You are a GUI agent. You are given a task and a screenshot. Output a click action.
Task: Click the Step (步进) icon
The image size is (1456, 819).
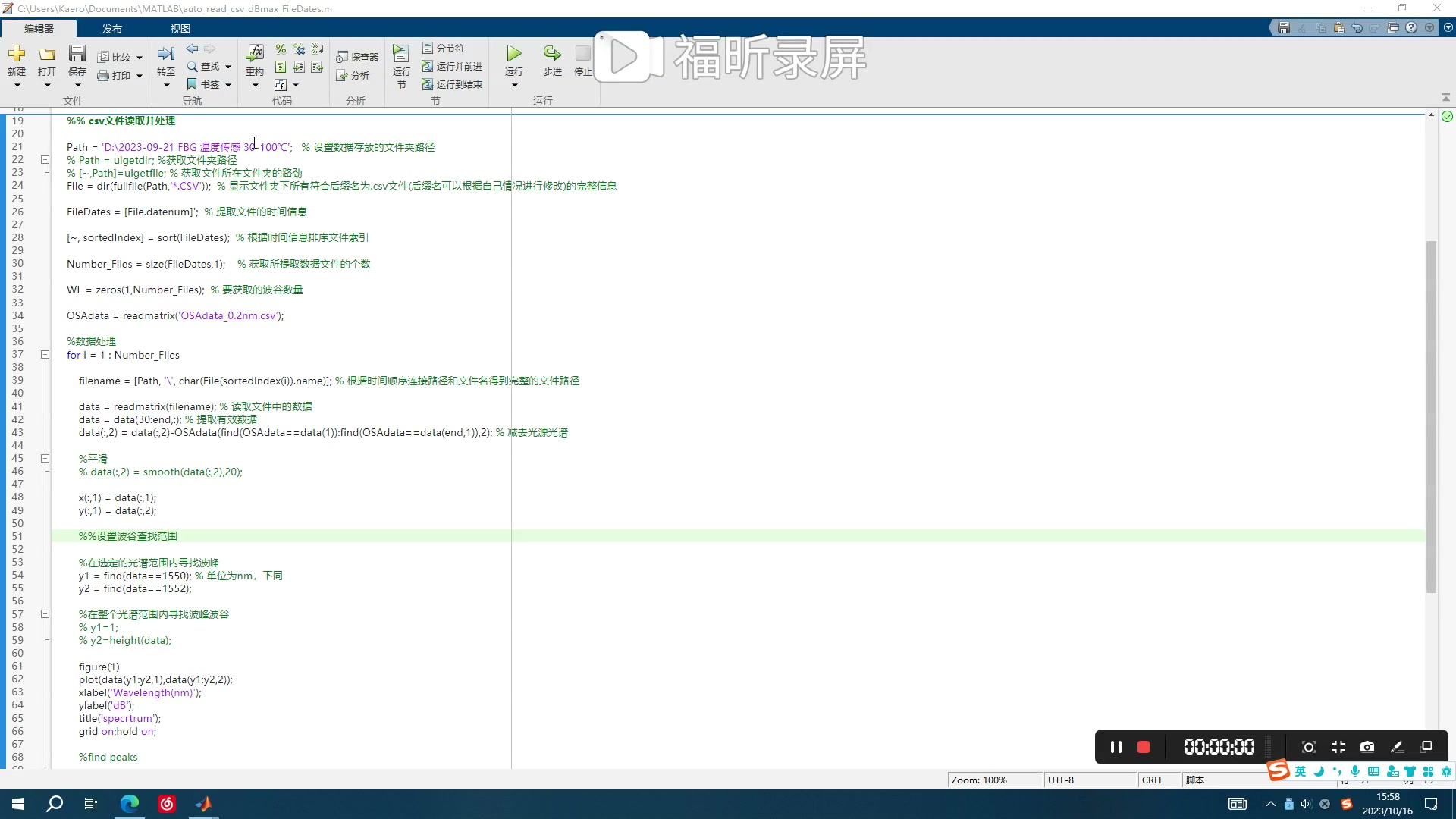tap(552, 54)
